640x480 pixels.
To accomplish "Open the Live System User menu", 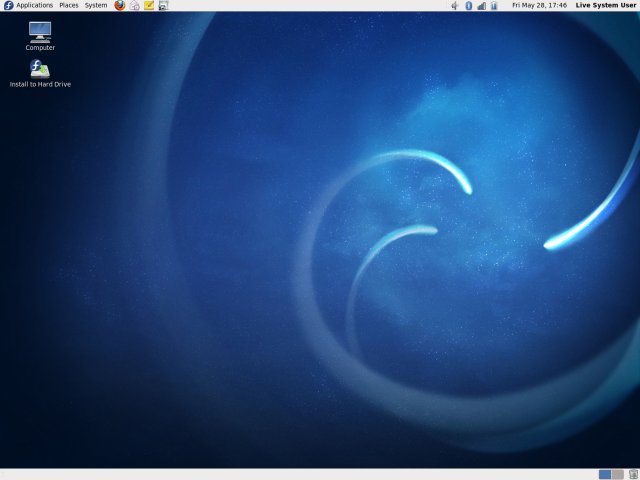I will pos(606,5).
